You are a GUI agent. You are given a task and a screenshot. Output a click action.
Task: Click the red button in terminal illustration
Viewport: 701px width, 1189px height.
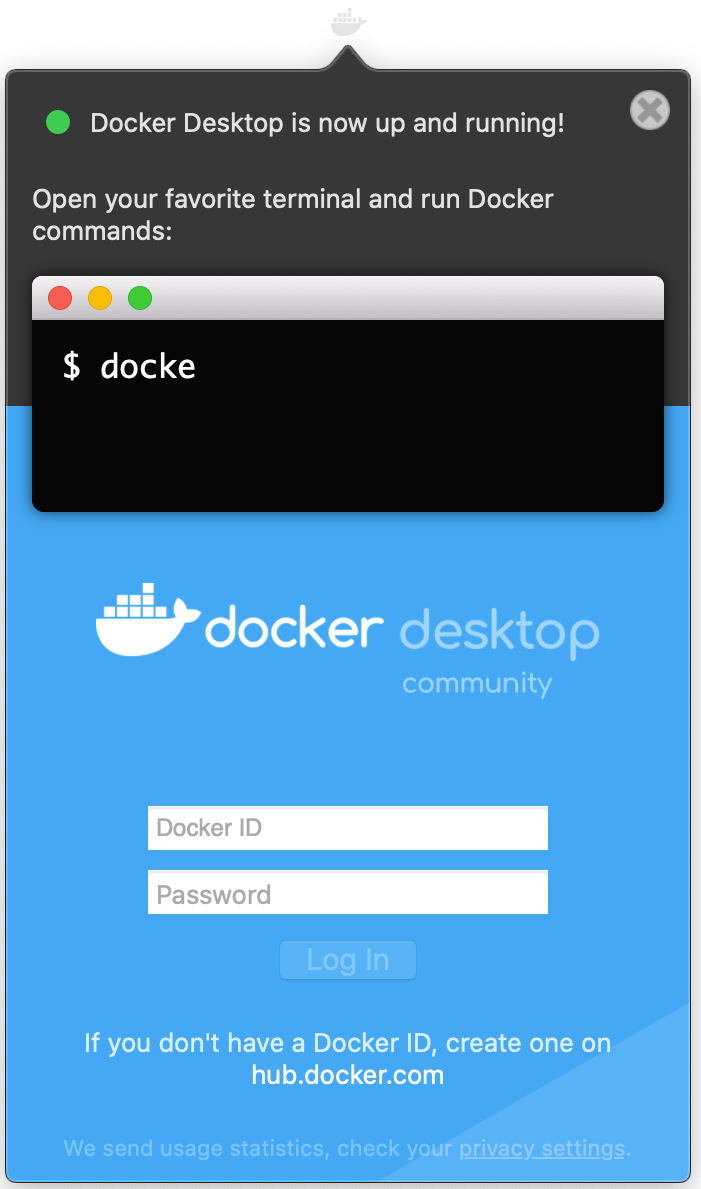pos(60,298)
